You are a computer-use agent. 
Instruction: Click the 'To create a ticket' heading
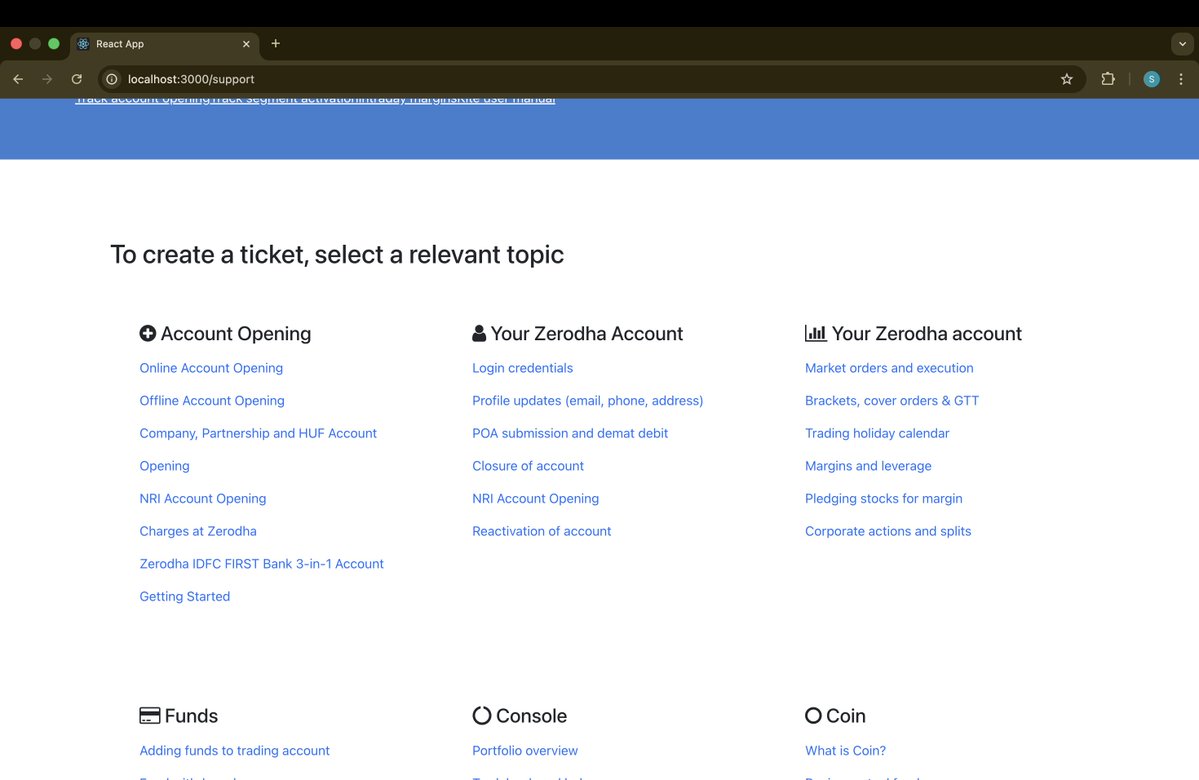tap(337, 255)
